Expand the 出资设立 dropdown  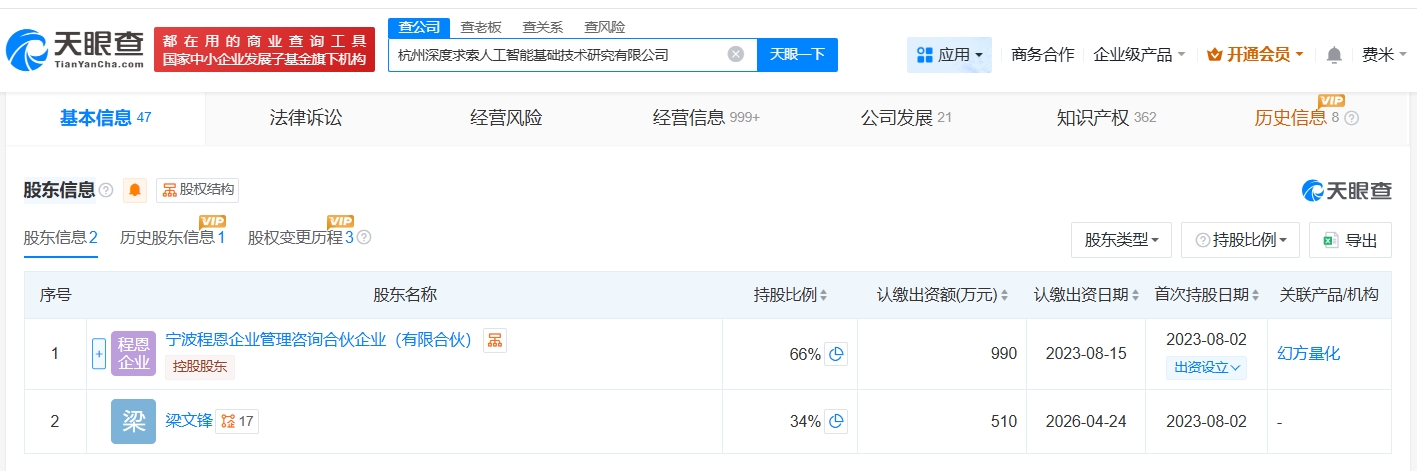click(x=1207, y=367)
